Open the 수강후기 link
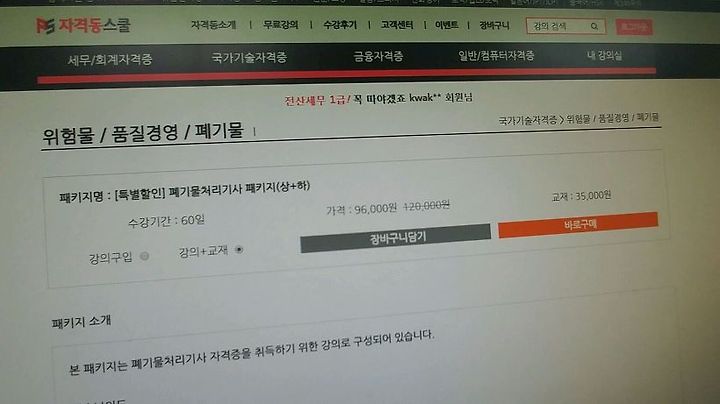720x404 pixels. tap(340, 25)
